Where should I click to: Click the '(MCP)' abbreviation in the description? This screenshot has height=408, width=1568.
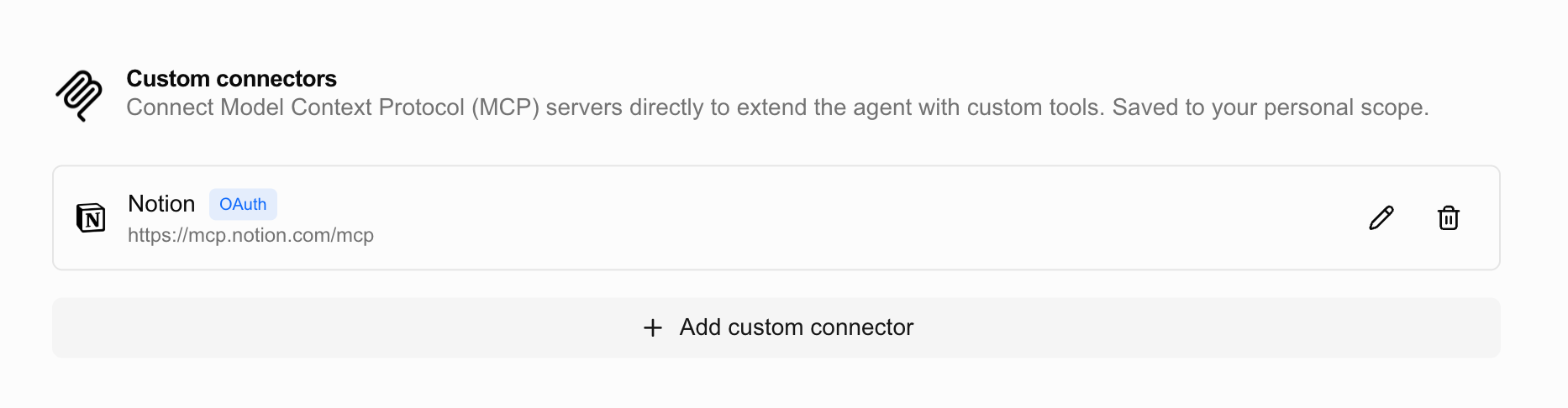coord(505,107)
